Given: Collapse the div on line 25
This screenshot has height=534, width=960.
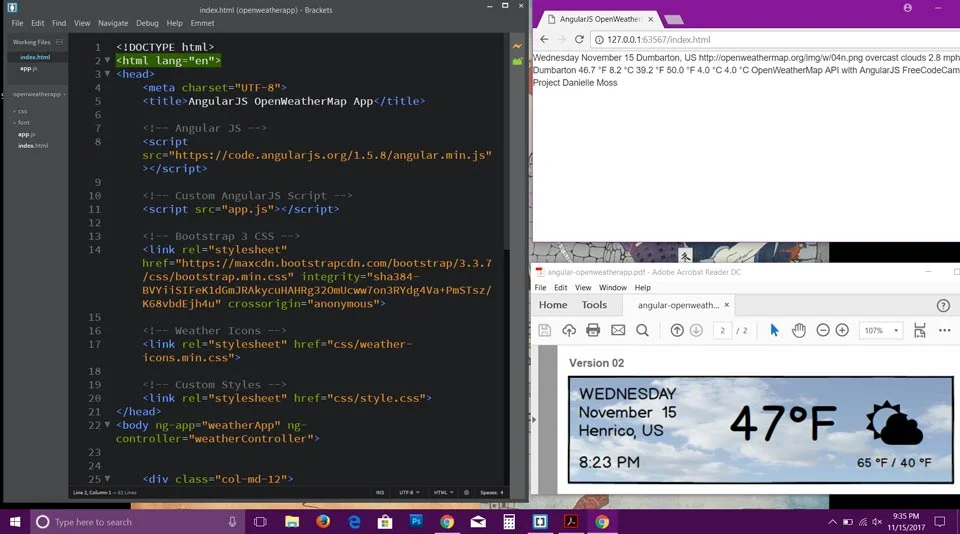Looking at the screenshot, I should [x=107, y=478].
